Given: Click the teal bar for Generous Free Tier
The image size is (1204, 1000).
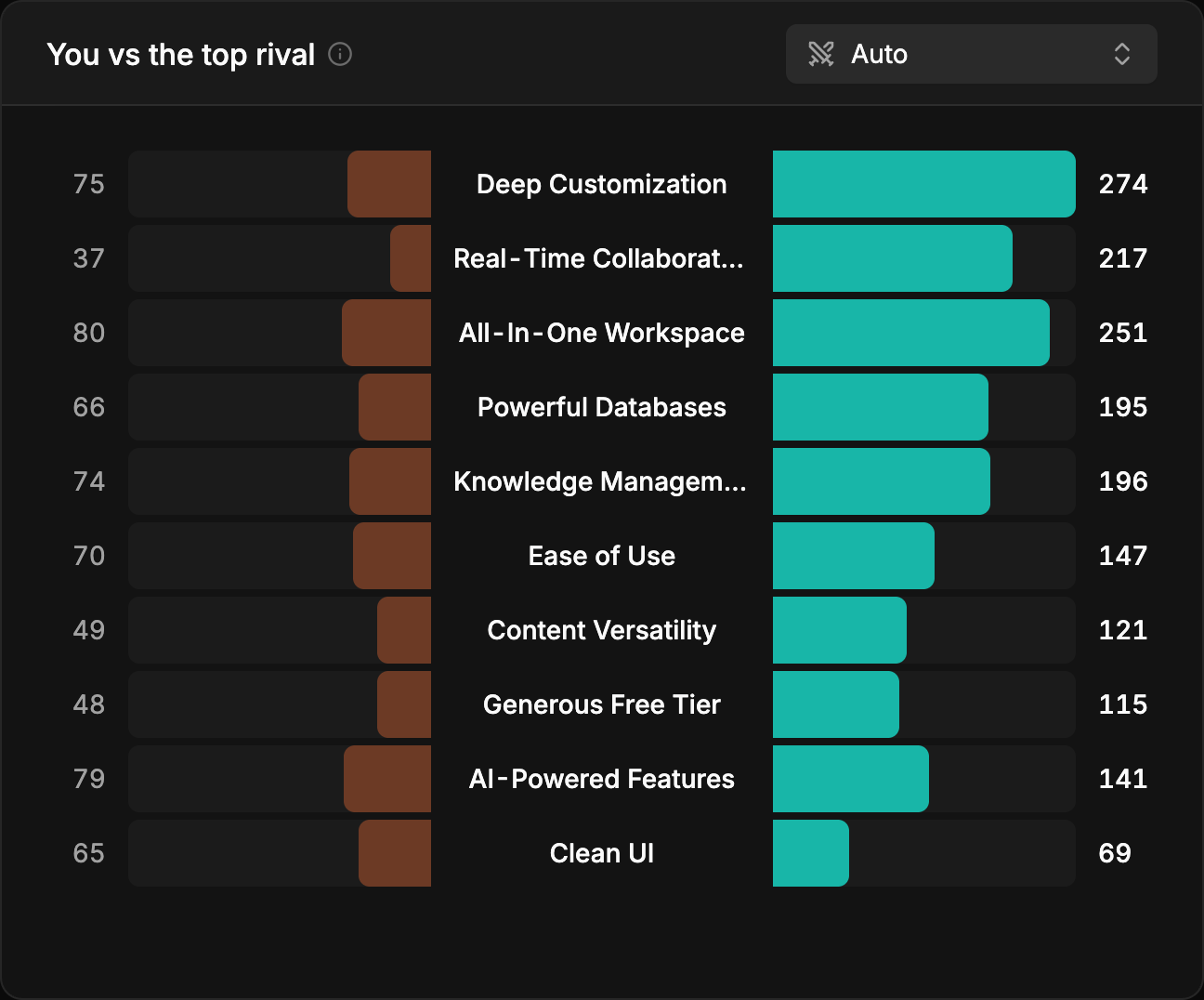Looking at the screenshot, I should point(836,704).
